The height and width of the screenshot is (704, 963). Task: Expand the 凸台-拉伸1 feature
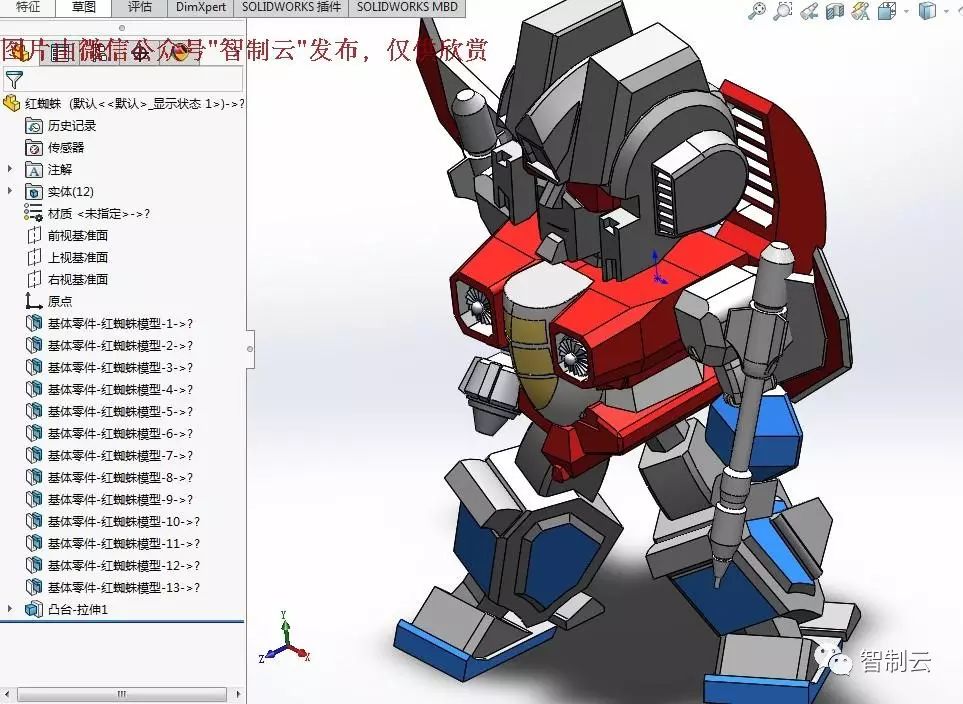pos(10,609)
